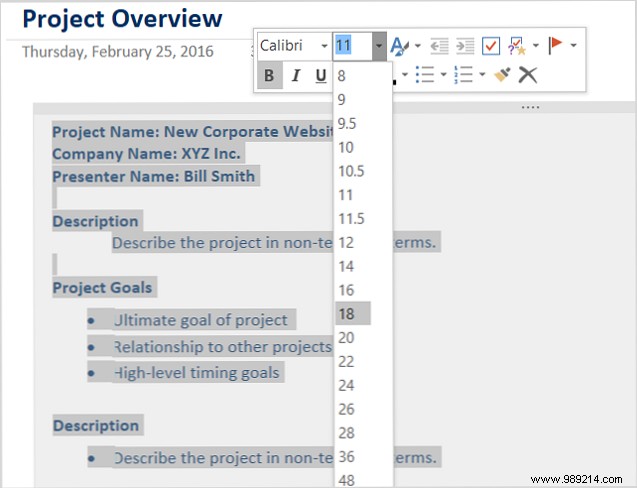Toggle Bold formatting button
The image size is (637, 488).
[x=270, y=75]
